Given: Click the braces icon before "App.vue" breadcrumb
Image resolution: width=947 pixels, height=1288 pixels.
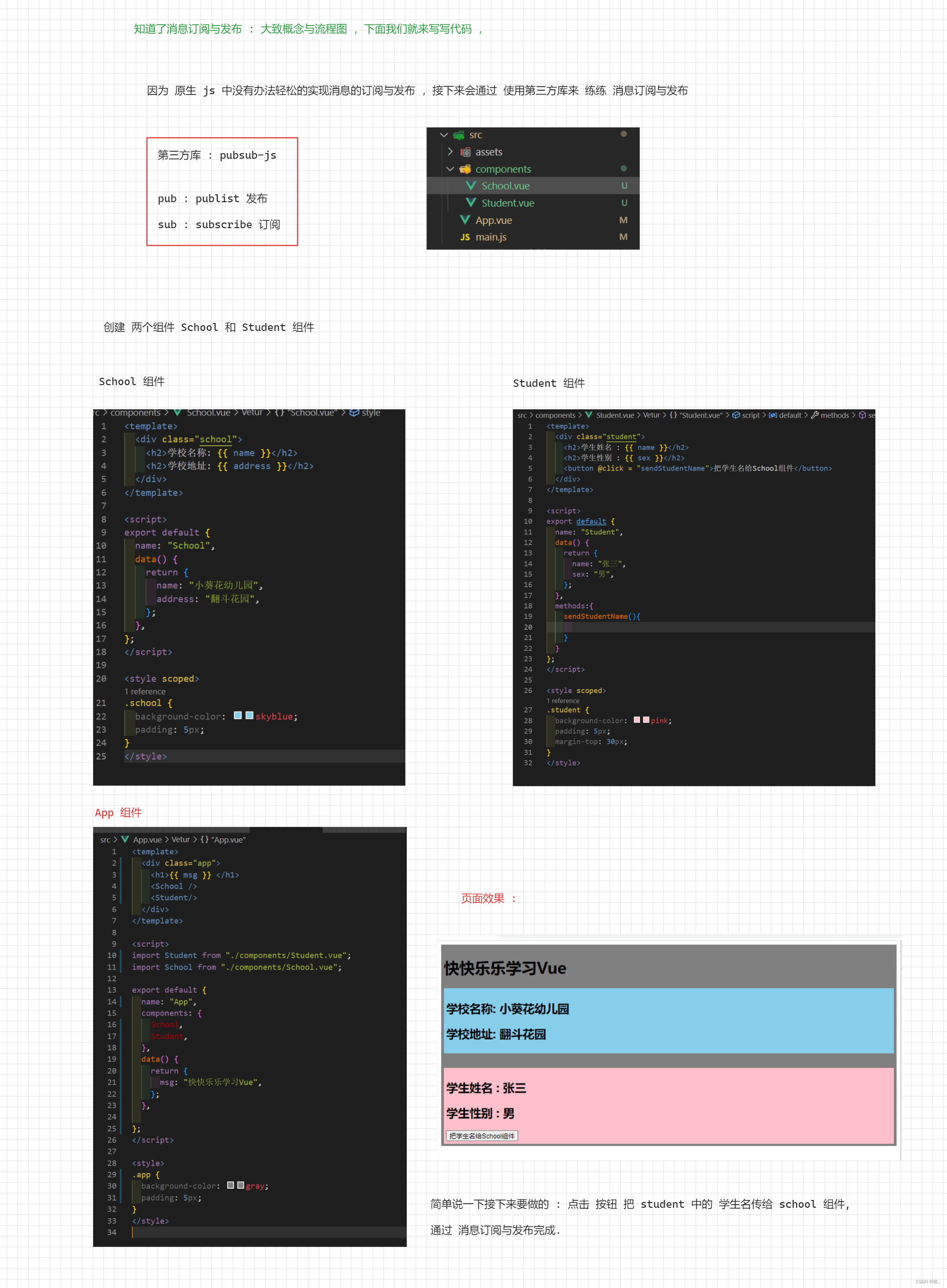Looking at the screenshot, I should click(205, 840).
